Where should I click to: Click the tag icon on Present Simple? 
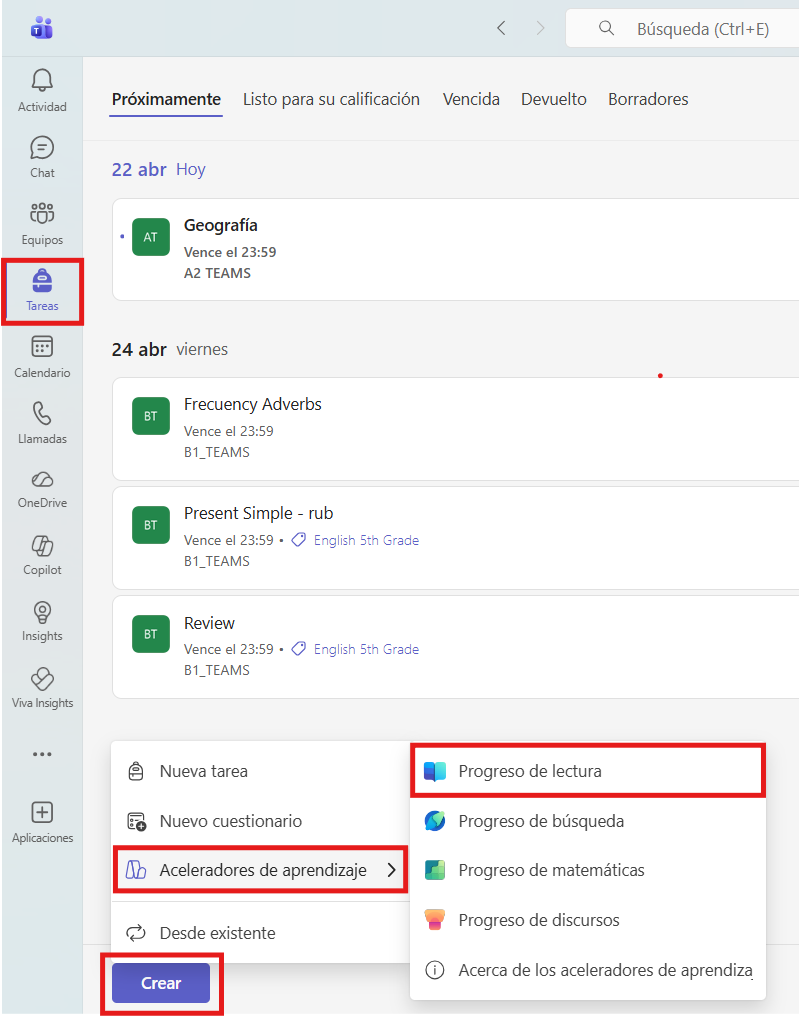299,540
